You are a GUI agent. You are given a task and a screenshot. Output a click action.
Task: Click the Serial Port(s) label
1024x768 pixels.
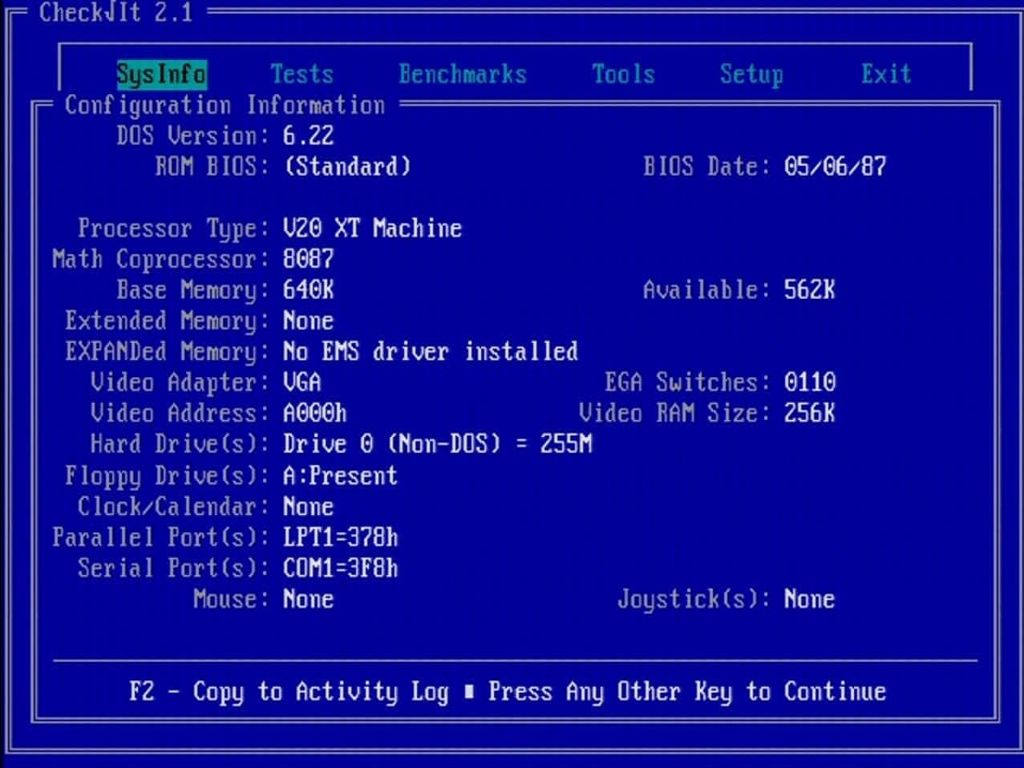(x=173, y=568)
